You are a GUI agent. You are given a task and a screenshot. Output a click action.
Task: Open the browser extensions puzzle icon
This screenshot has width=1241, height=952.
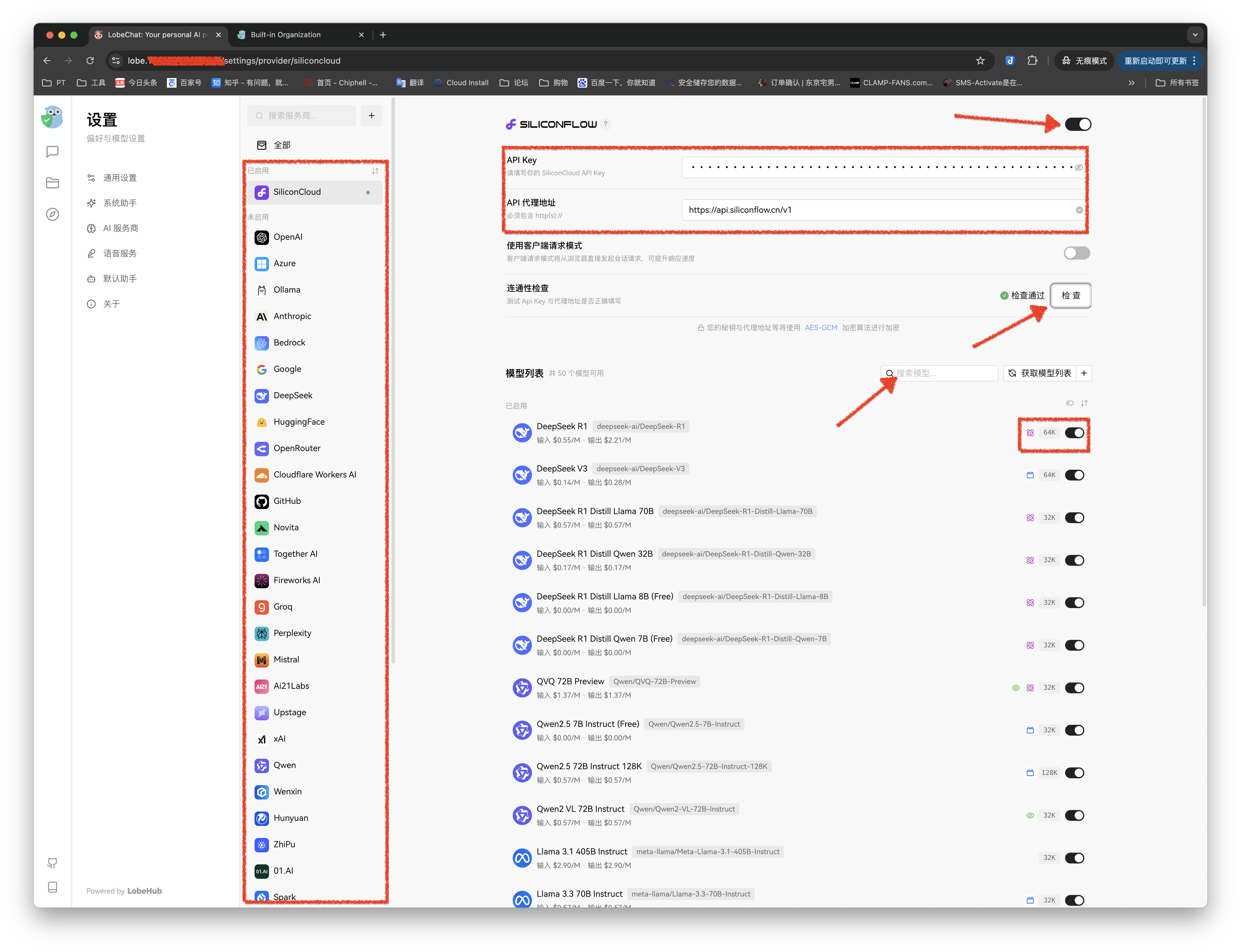click(1032, 61)
